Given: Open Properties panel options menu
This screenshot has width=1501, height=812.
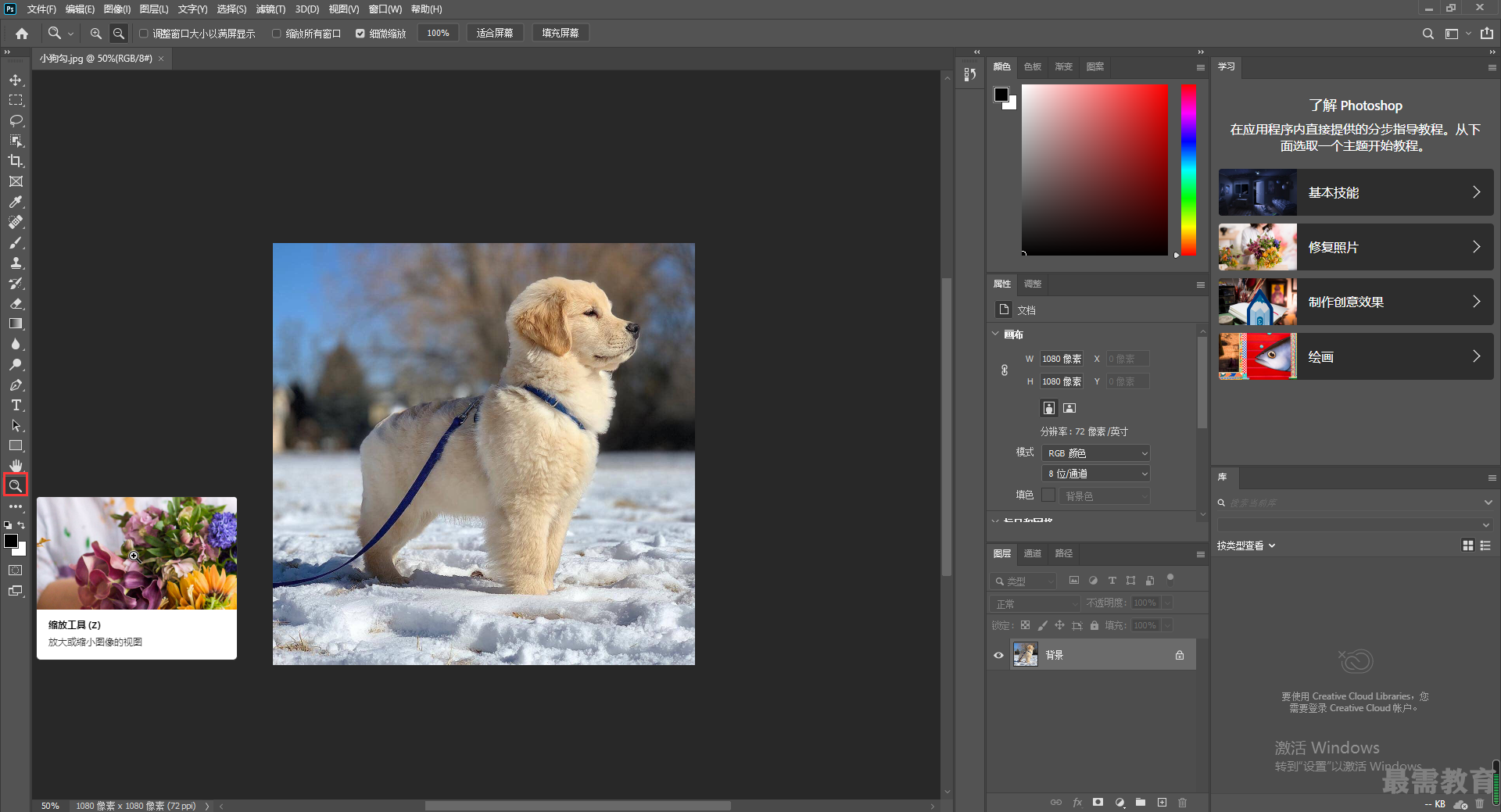Looking at the screenshot, I should click(1200, 284).
